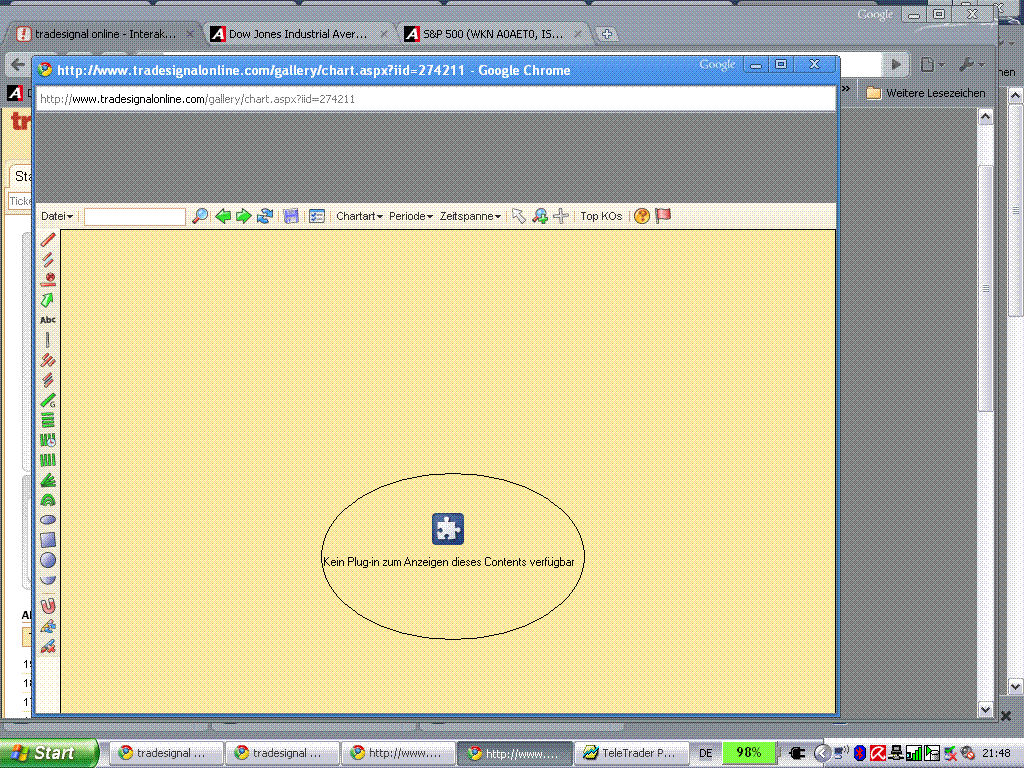Click scrollbar down arrow in background page
The image size is (1024, 768).
pyautogui.click(x=985, y=709)
